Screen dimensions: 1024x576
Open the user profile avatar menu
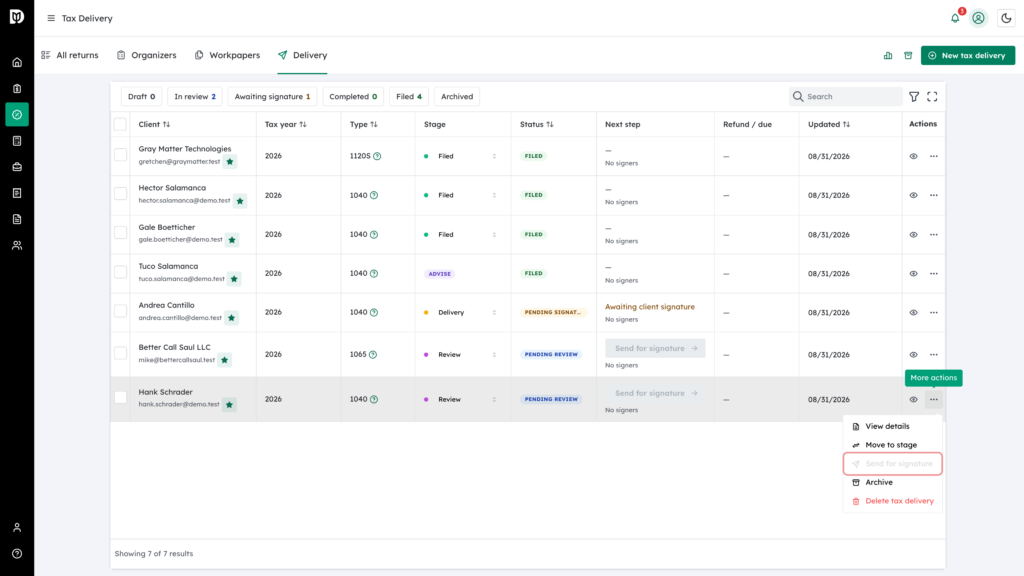tap(978, 18)
